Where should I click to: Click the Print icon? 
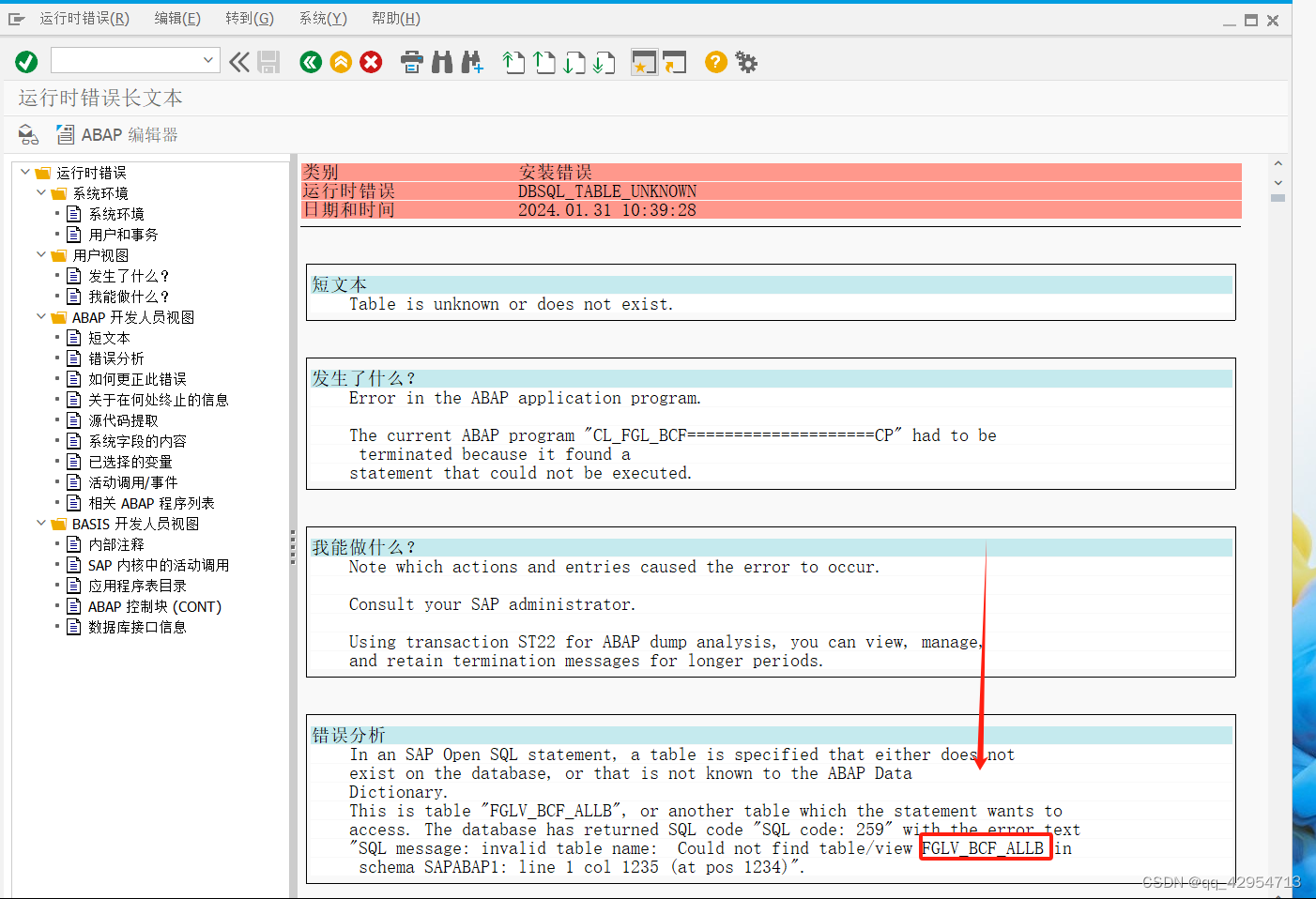click(x=411, y=62)
